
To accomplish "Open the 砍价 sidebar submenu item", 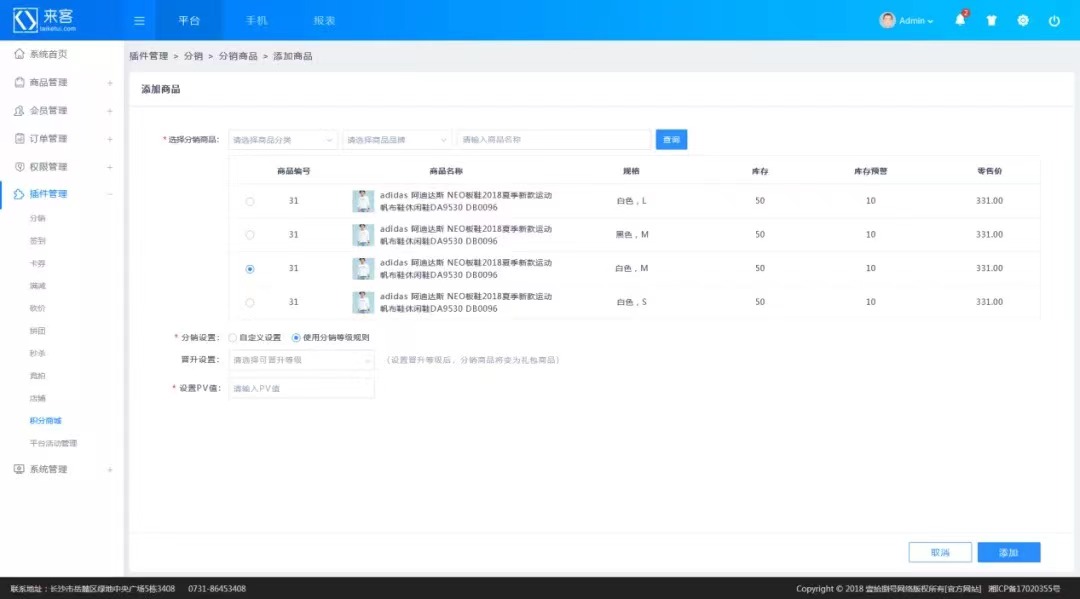I will pos(37,308).
